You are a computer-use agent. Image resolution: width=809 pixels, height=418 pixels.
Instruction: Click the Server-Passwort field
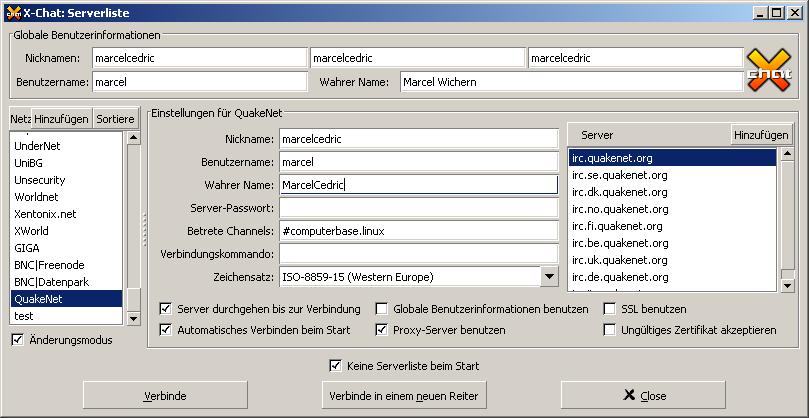tap(419, 207)
